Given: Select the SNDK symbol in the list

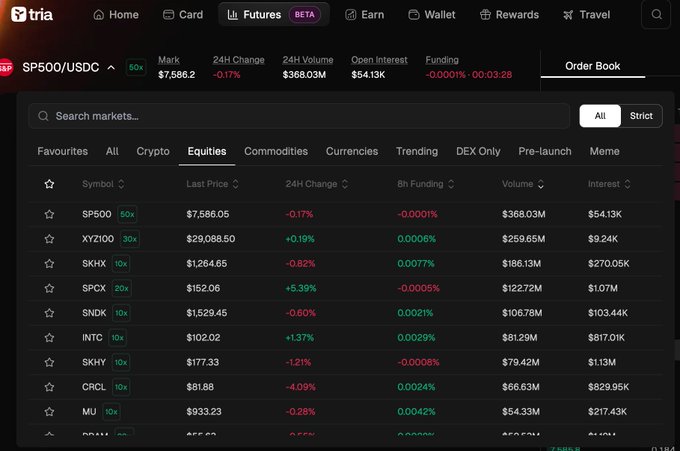Looking at the screenshot, I should click(x=94, y=313).
